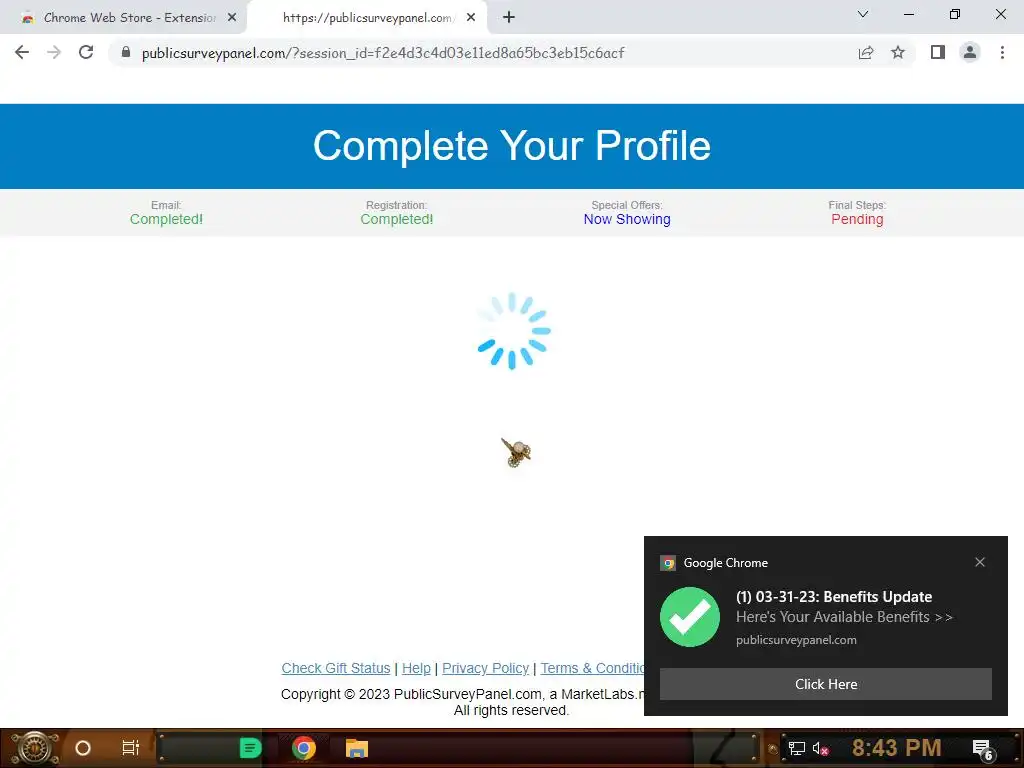Open the clock showing 8:43 PM
This screenshot has width=1024, height=768.
[x=896, y=747]
